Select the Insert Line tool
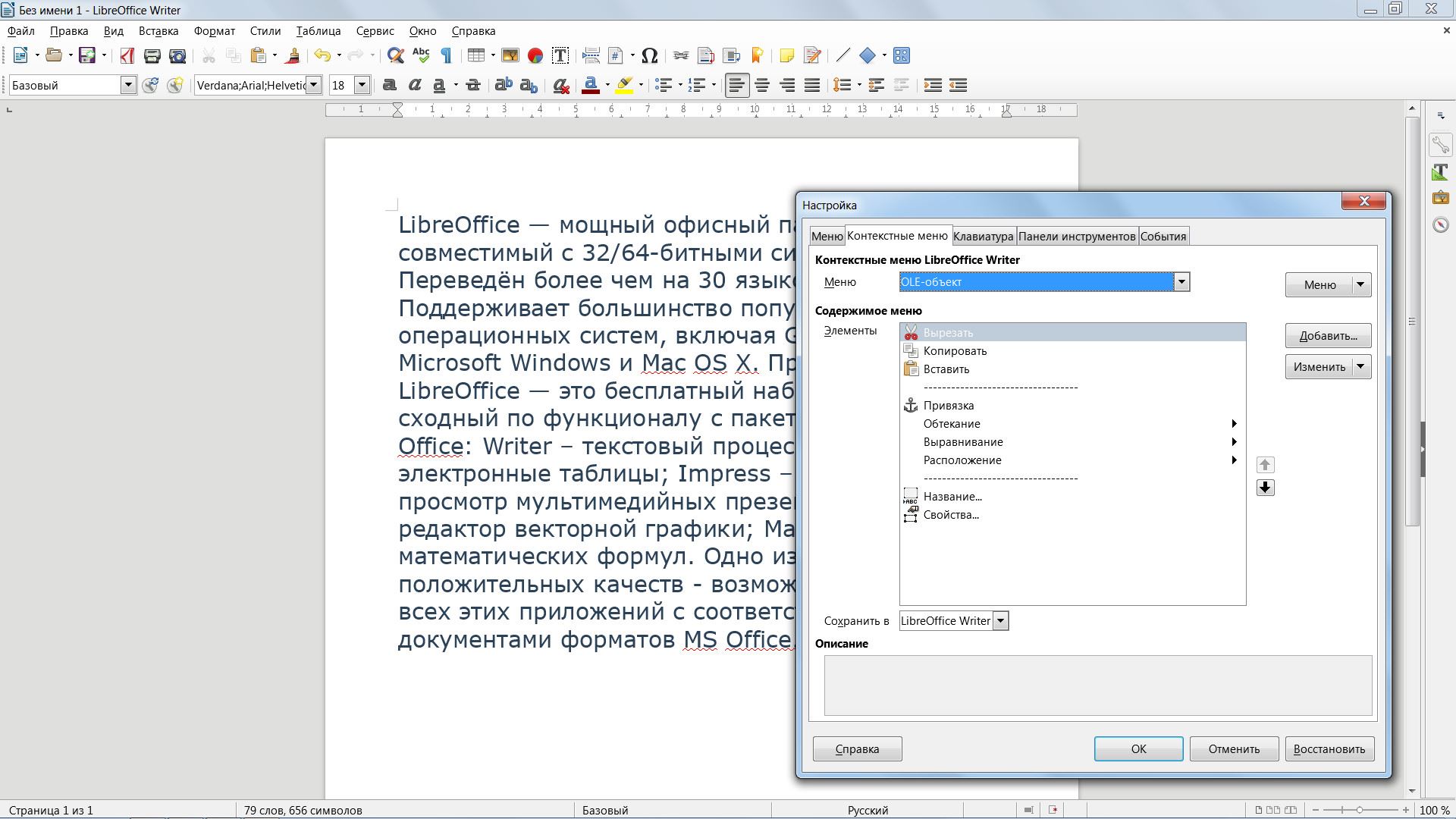 coord(843,55)
